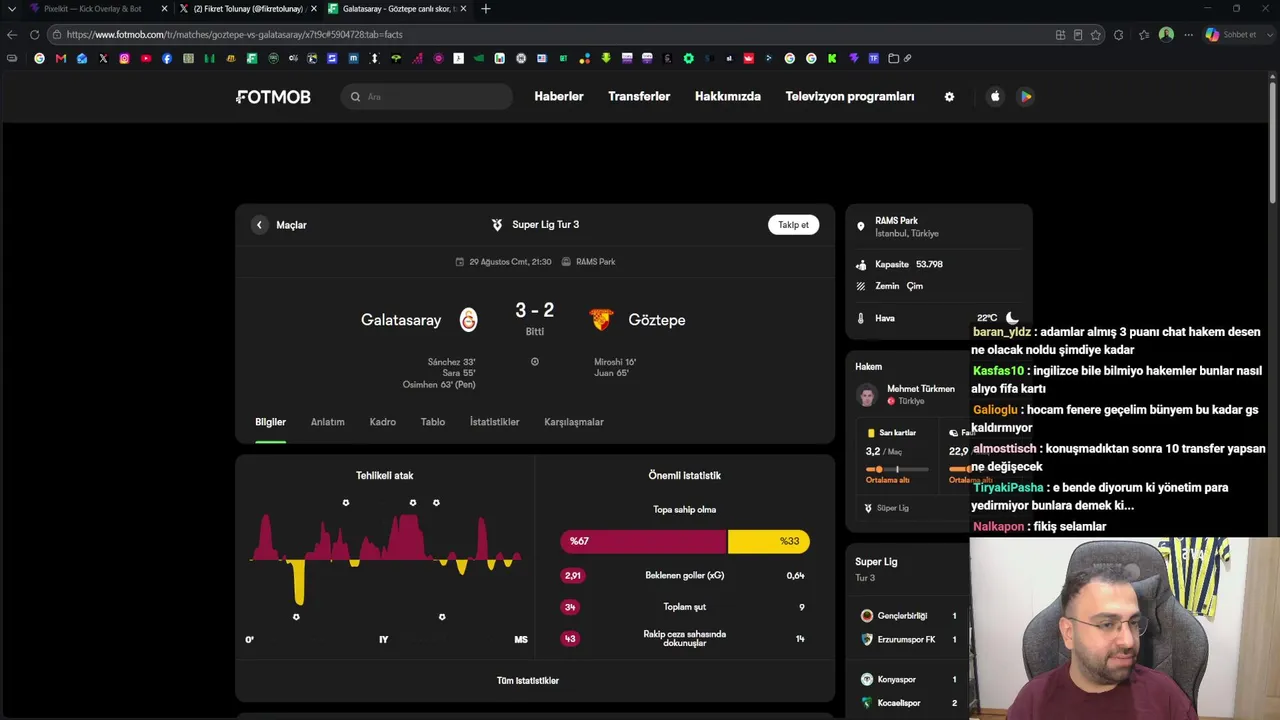Screen dimensions: 1280x720
Task: Open the X (Twitter) bookmark icon
Action: [103, 58]
